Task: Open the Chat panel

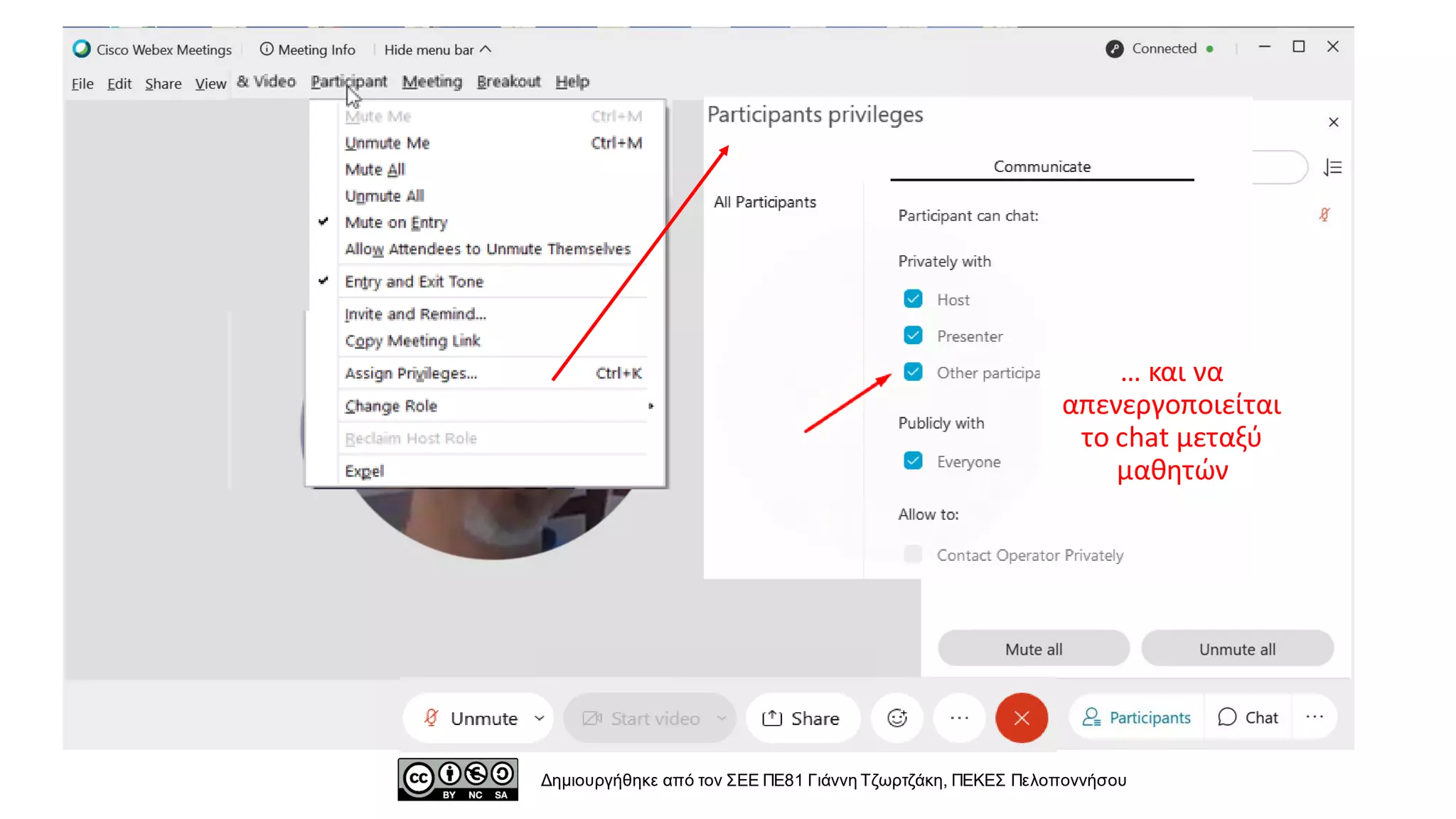Action: pos(1248,718)
